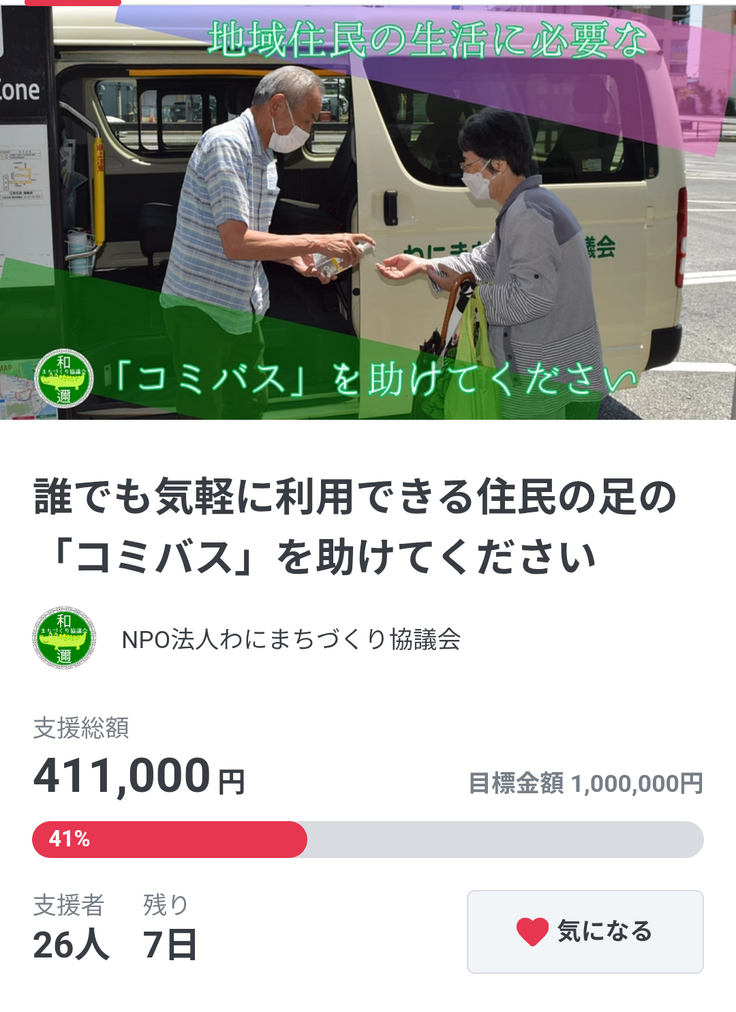Tap the heart icon beside 気になる
This screenshot has width=736, height=1012.
coord(533,932)
